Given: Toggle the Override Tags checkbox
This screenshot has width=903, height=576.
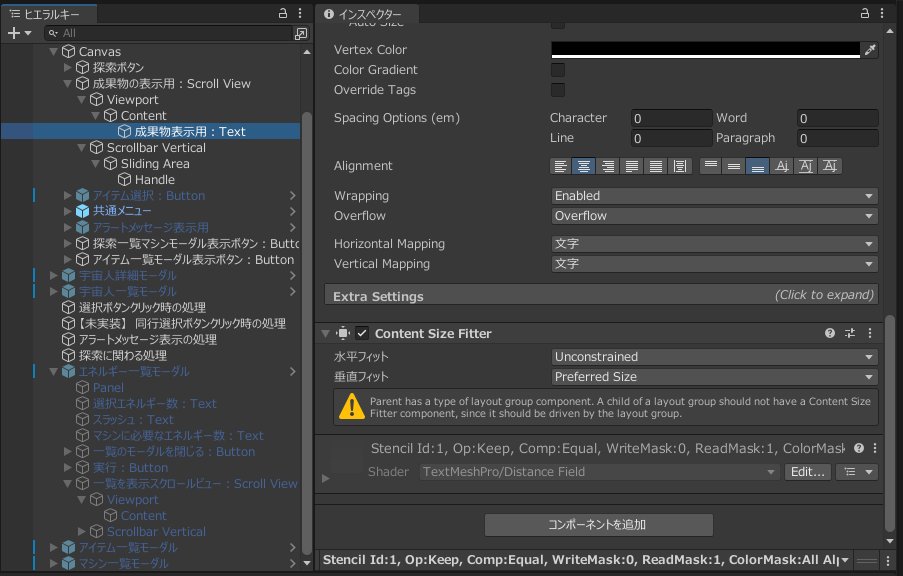Looking at the screenshot, I should pos(557,90).
